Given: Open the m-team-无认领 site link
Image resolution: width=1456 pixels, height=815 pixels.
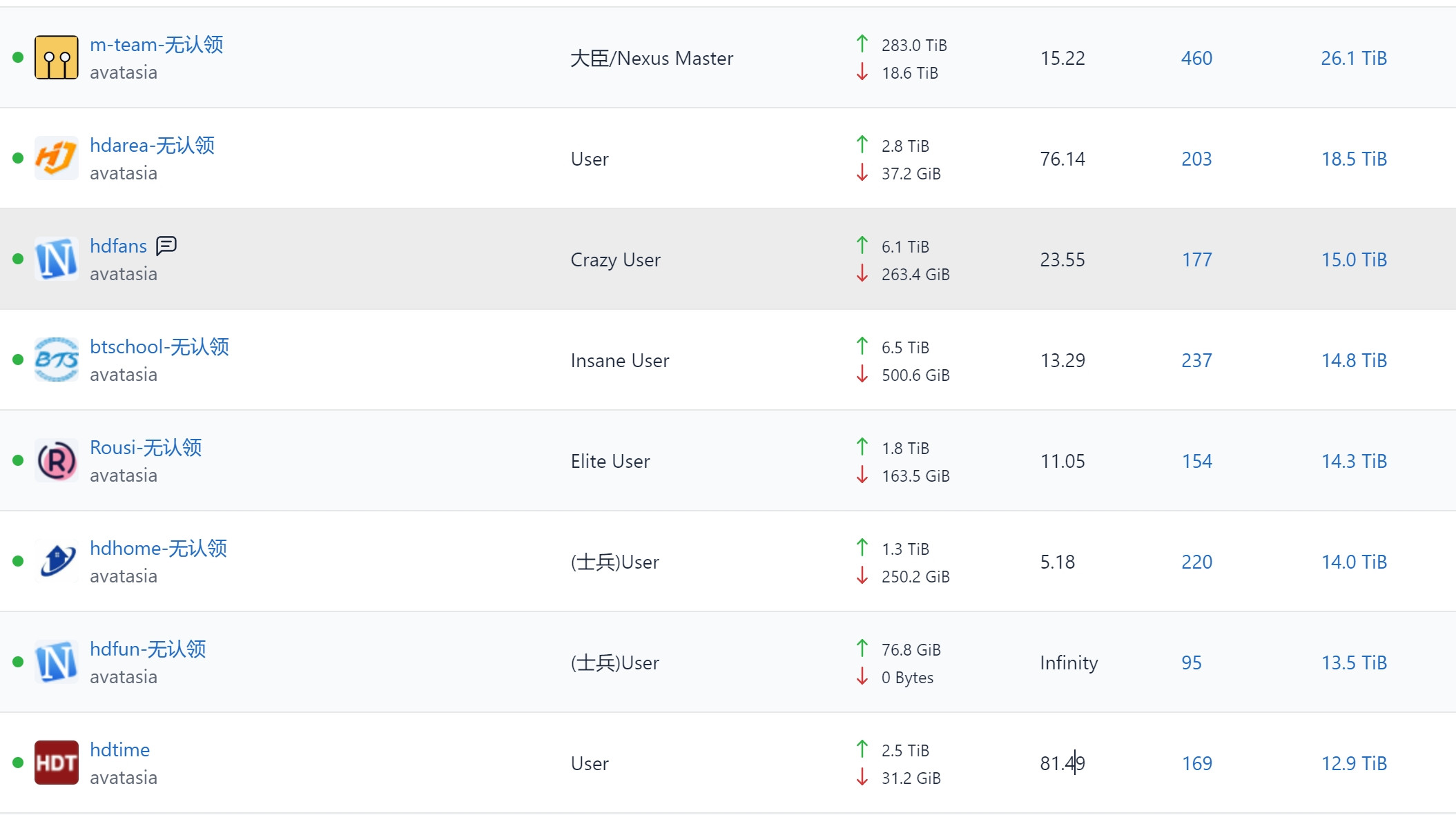Looking at the screenshot, I should pos(156,45).
